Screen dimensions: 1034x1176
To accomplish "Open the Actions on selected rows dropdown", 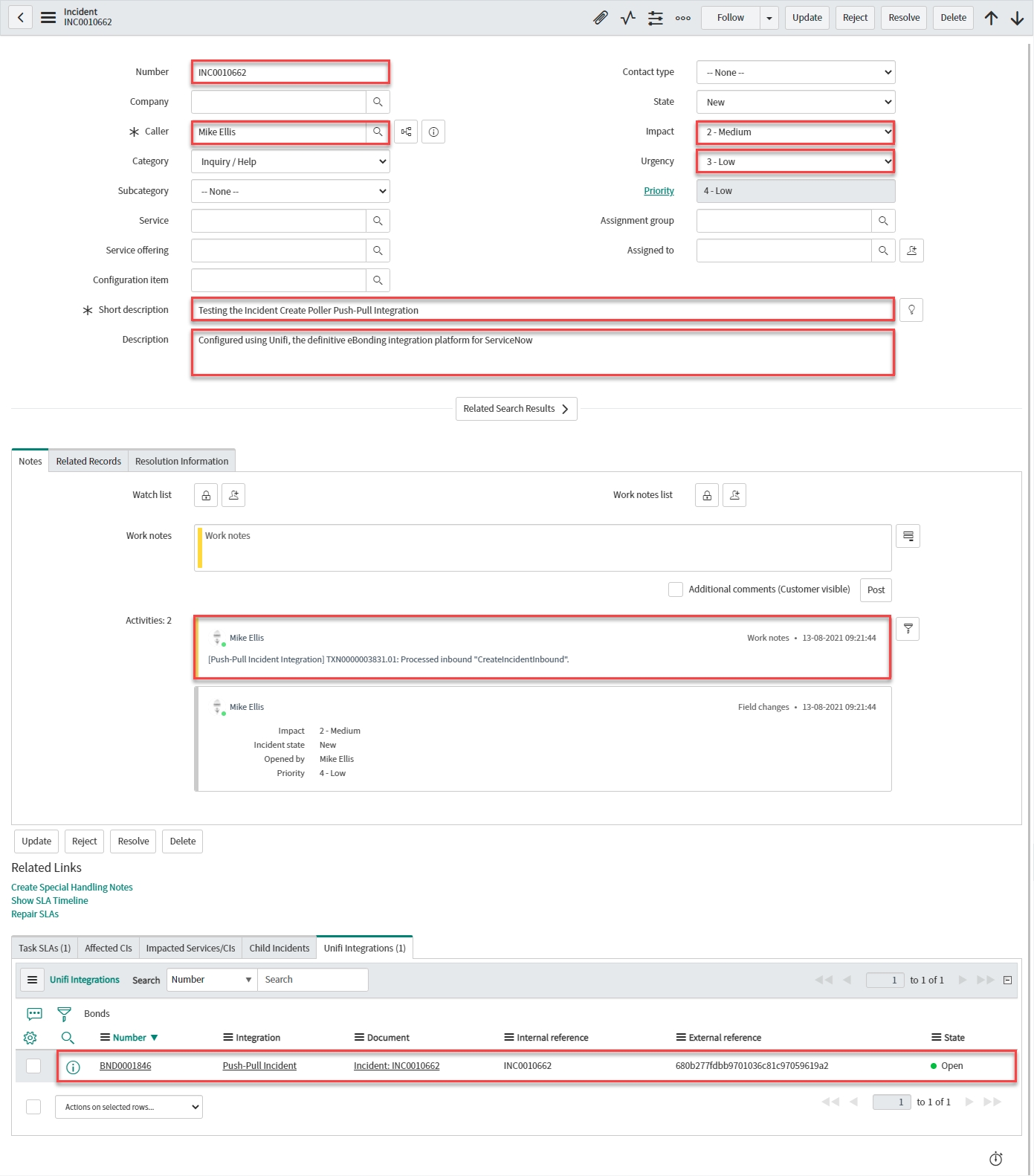I will click(x=129, y=1107).
